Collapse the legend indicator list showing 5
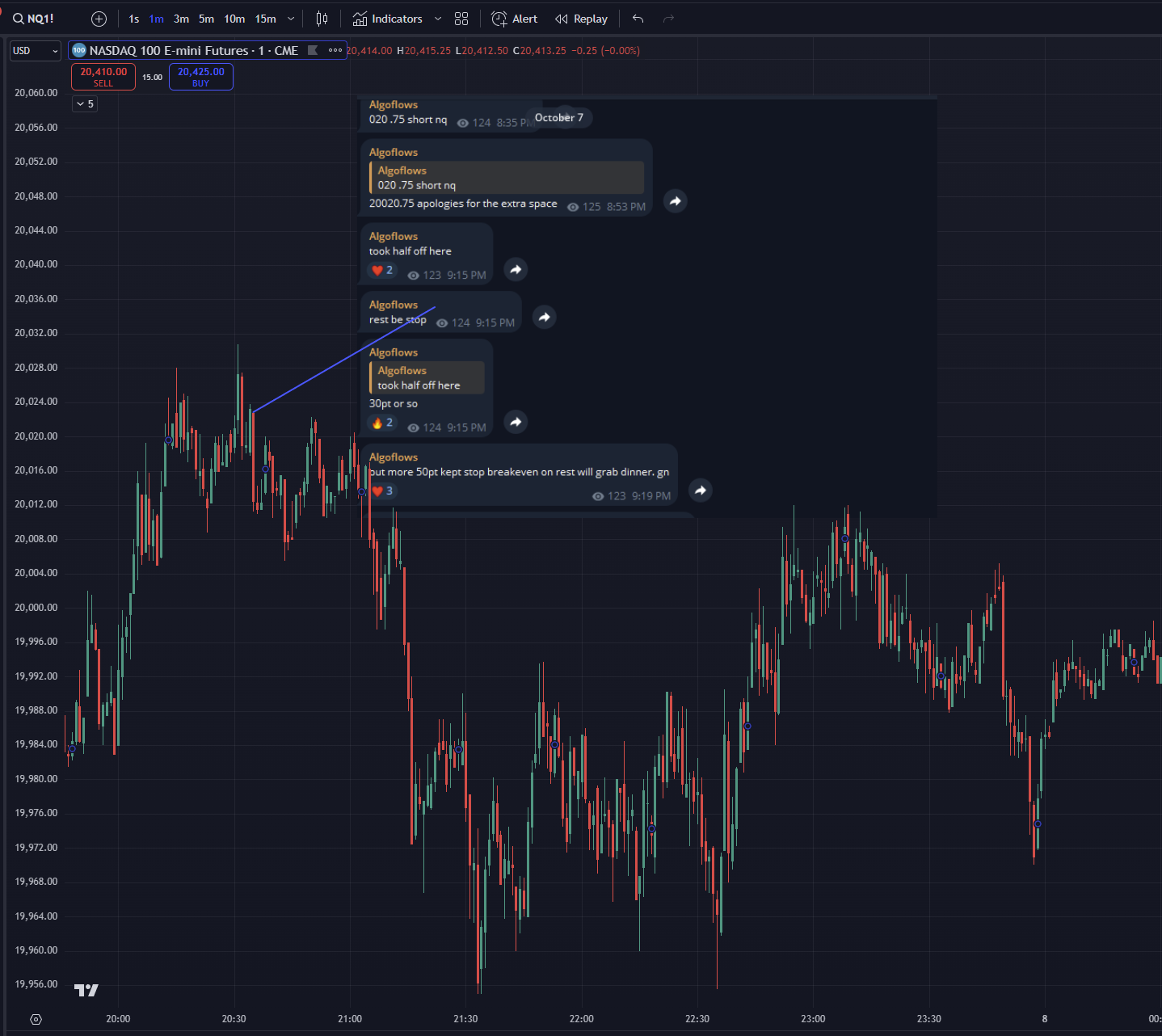This screenshot has width=1162, height=1036. pos(85,103)
